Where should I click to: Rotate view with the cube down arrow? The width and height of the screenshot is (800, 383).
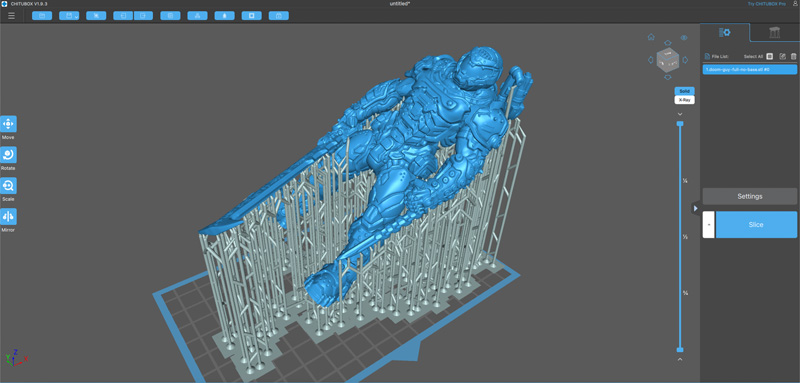668,78
